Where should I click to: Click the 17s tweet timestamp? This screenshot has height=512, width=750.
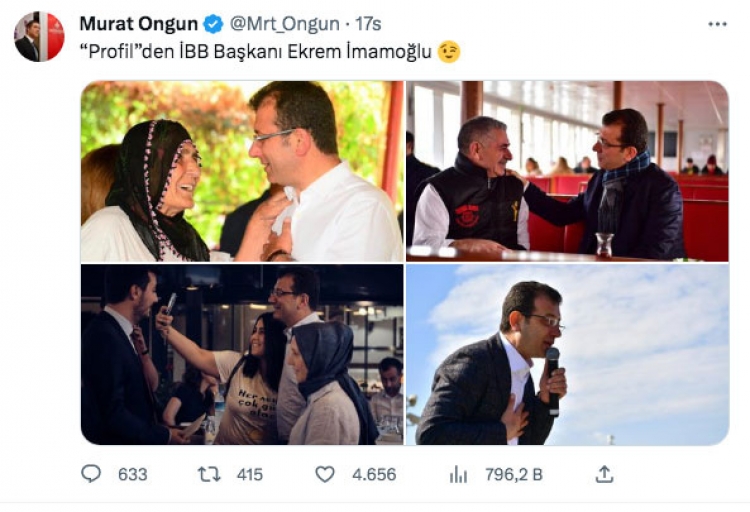(368, 24)
